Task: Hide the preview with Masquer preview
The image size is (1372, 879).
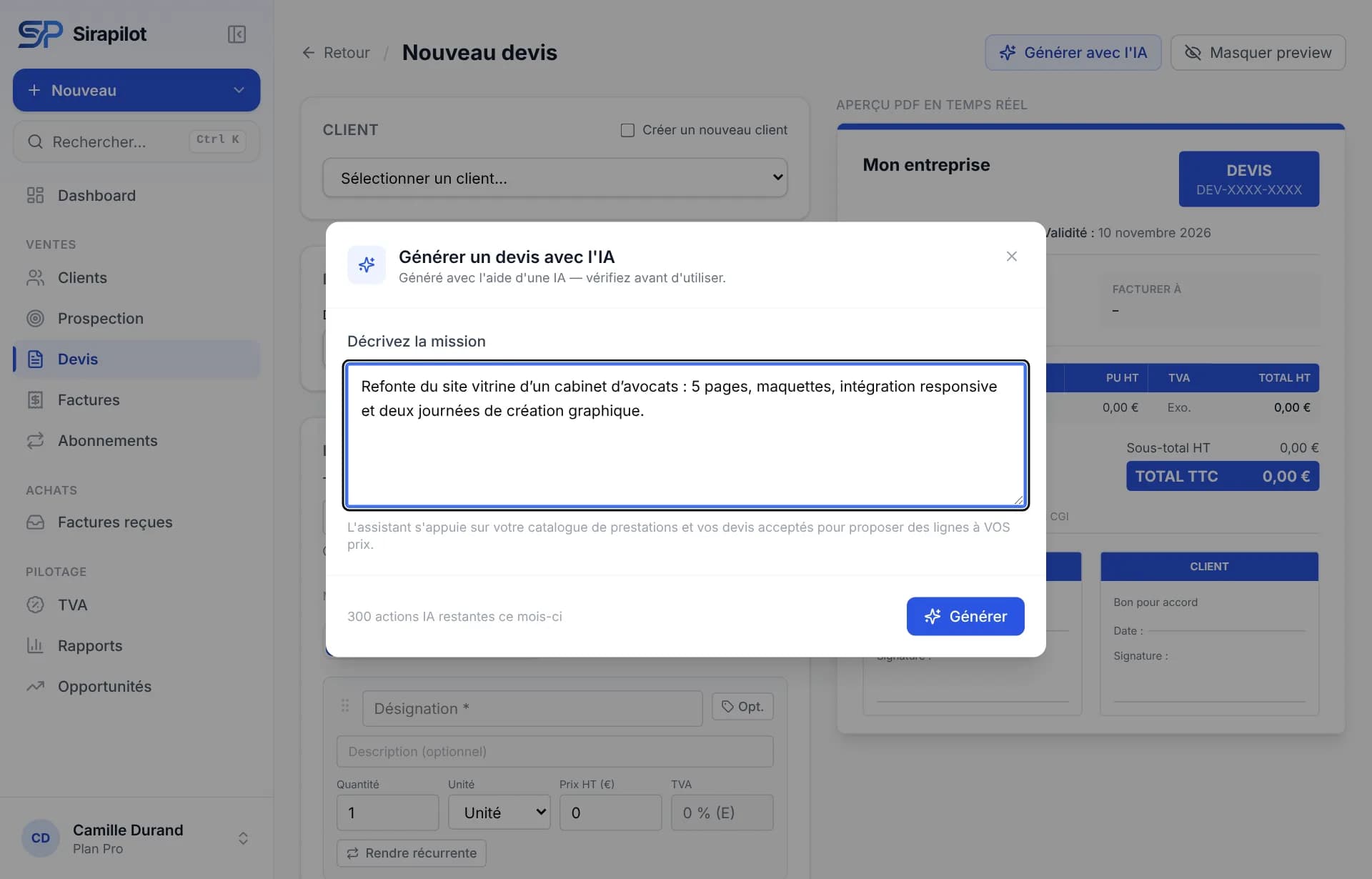Action: [x=1258, y=53]
